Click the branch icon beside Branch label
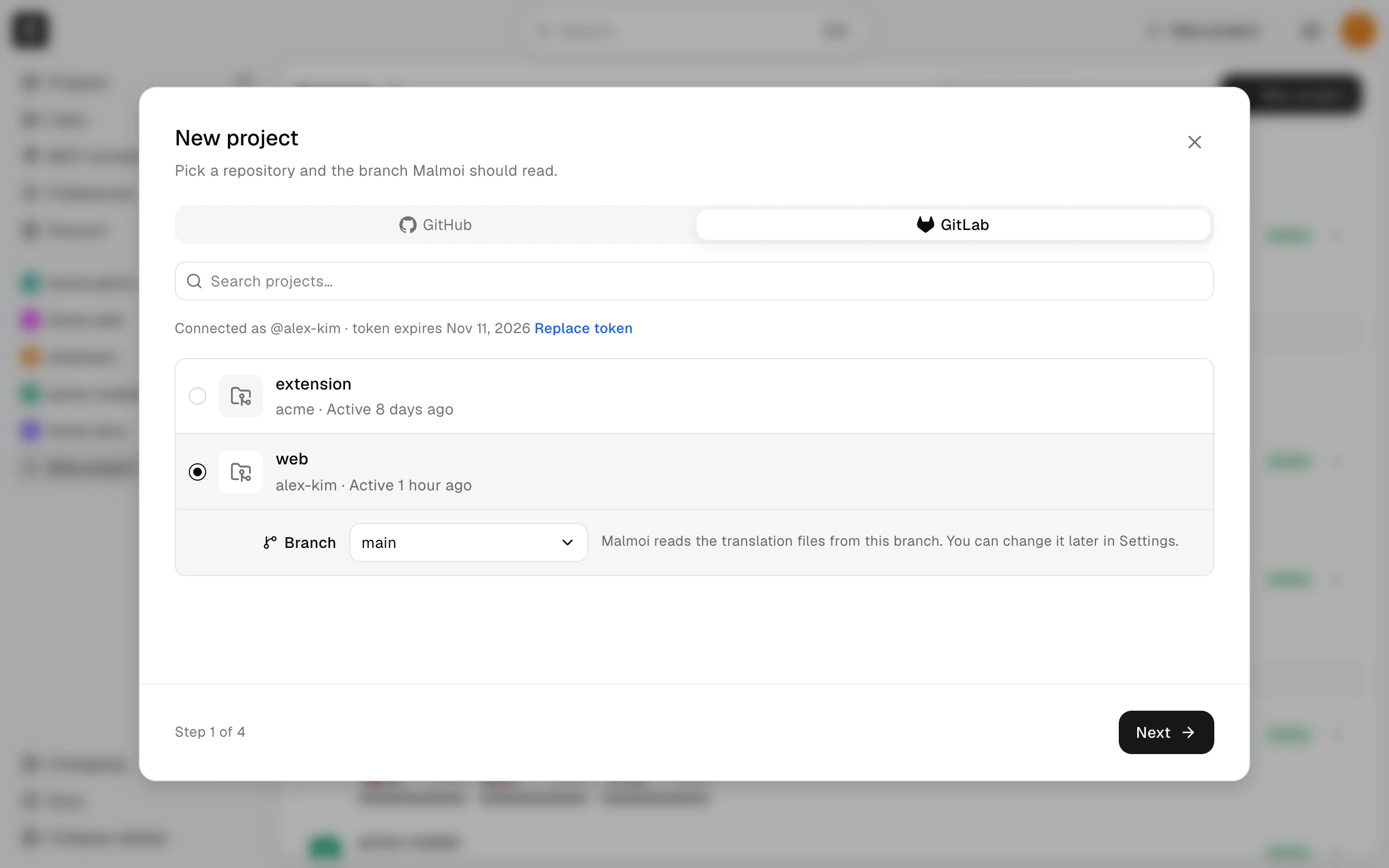The height and width of the screenshot is (868, 1389). (270, 542)
